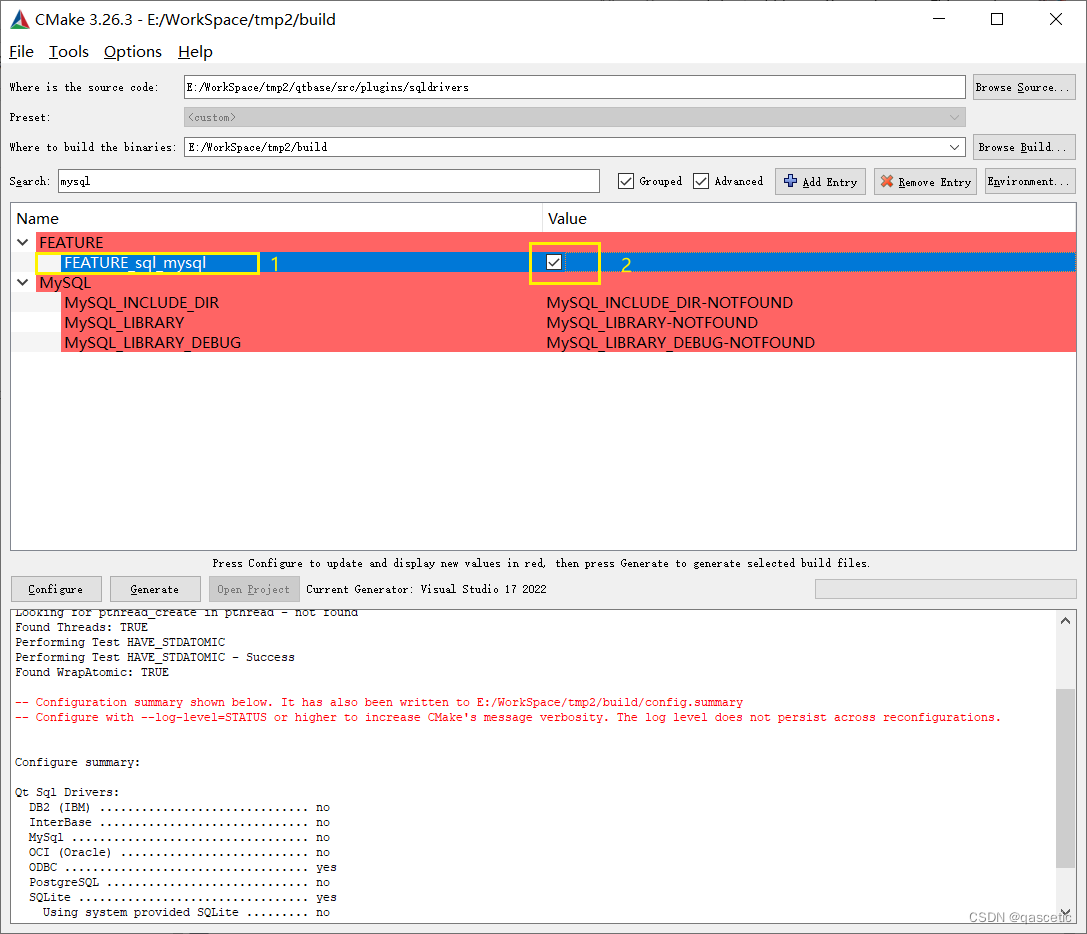Click Browse Build button
1087x934 pixels.
[1024, 147]
